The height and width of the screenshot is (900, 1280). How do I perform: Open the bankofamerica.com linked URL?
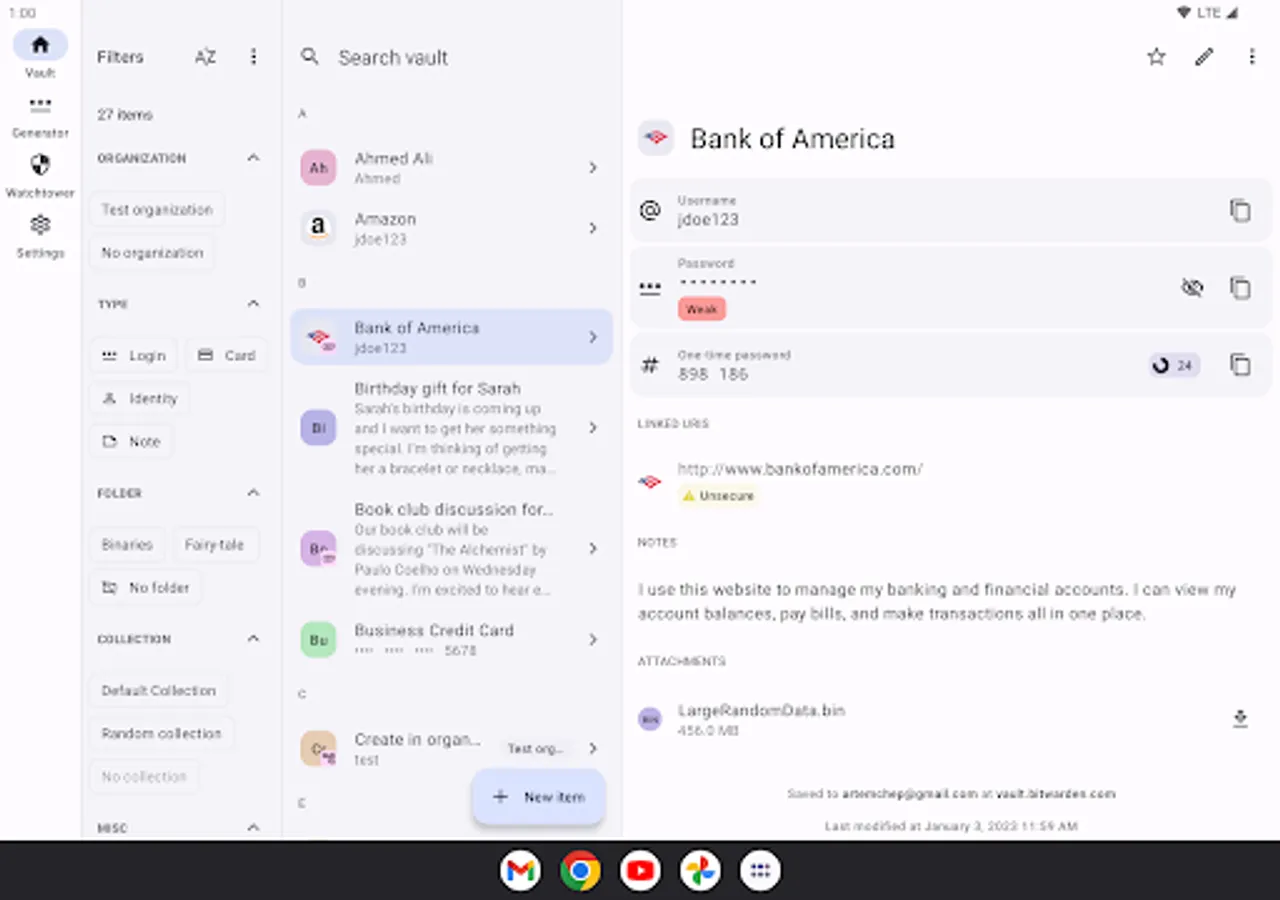[800, 469]
